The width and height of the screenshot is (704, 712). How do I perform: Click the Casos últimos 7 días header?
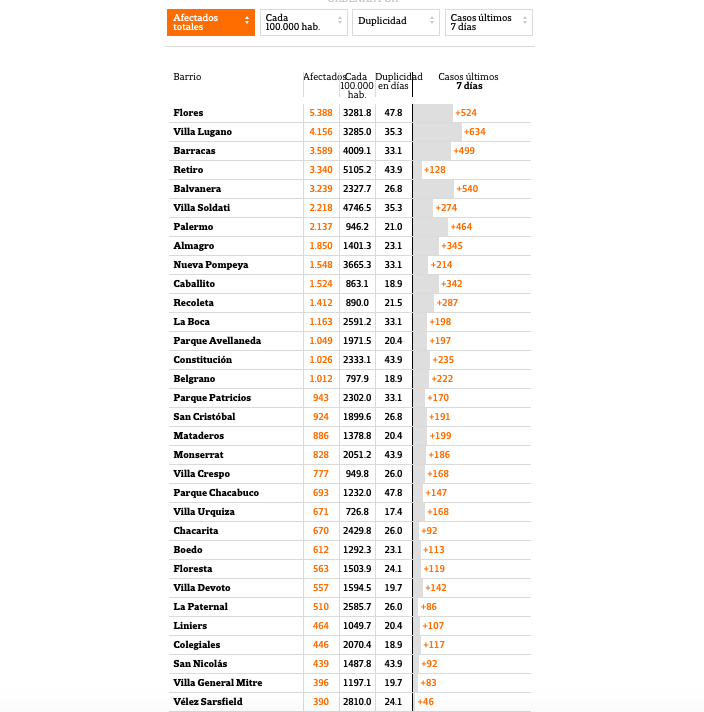(x=468, y=82)
